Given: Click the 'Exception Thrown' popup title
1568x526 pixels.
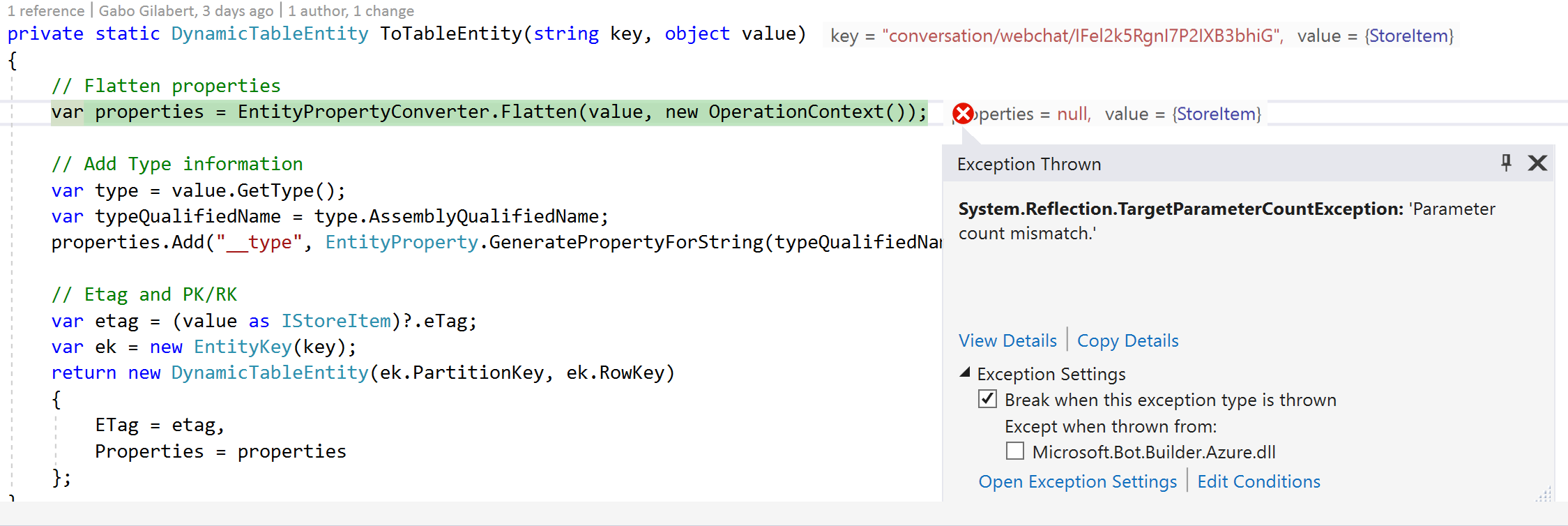Looking at the screenshot, I should coord(1029,164).
